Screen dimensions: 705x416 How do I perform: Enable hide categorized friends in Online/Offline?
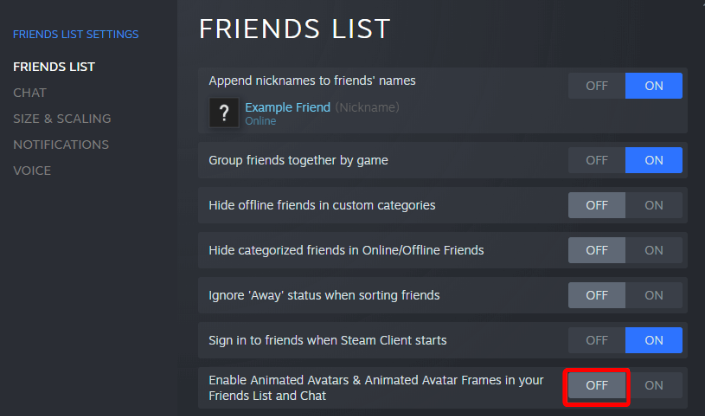[654, 250]
